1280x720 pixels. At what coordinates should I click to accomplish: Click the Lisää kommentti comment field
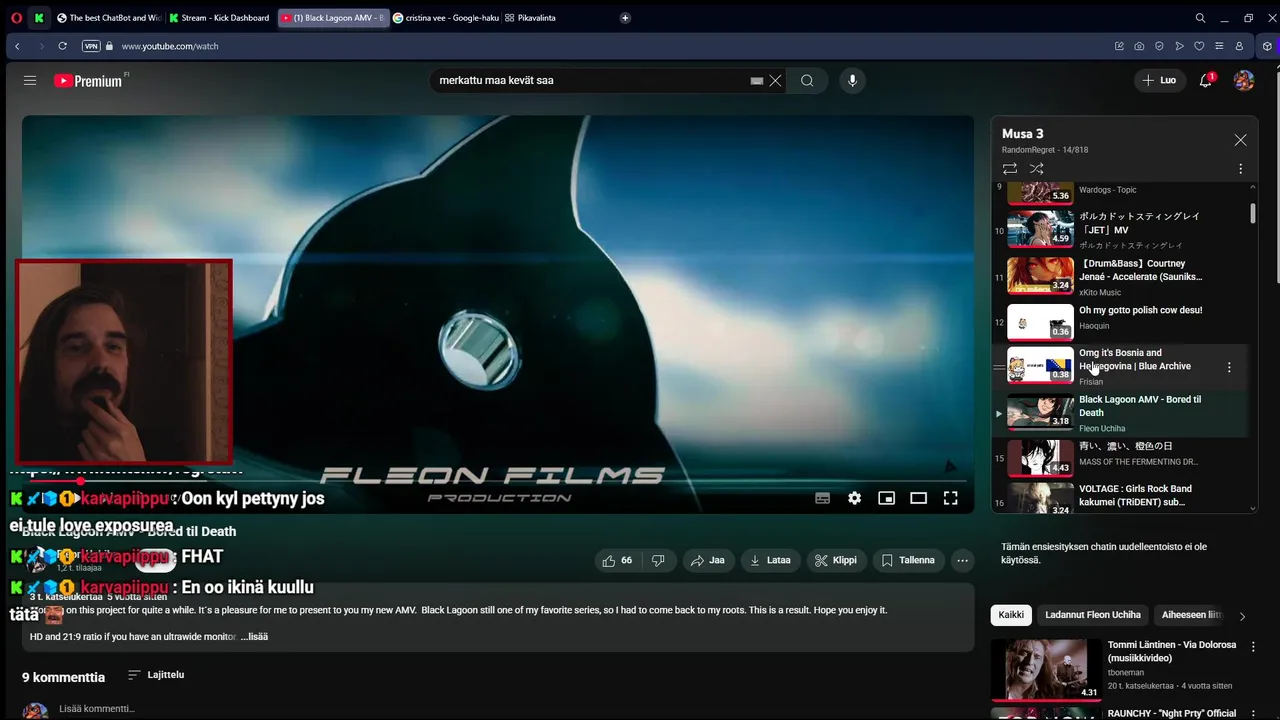click(97, 708)
